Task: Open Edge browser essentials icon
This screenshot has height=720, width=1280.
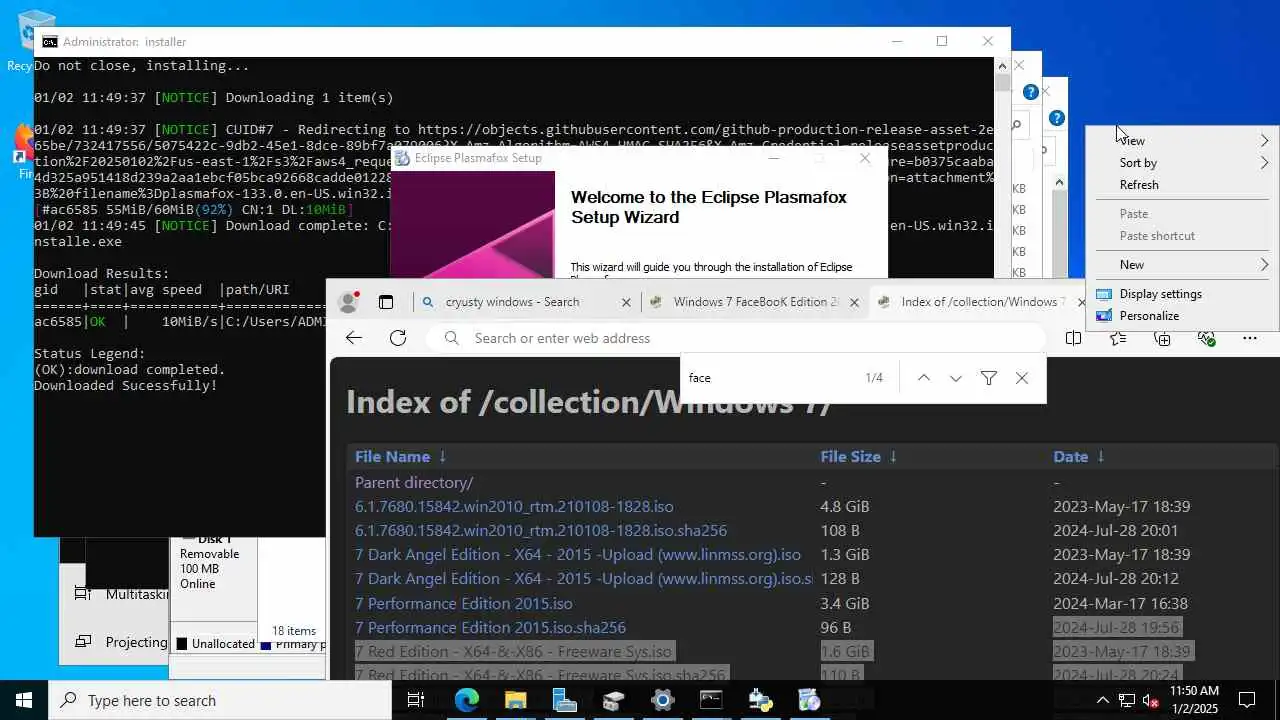Action: point(1206,338)
